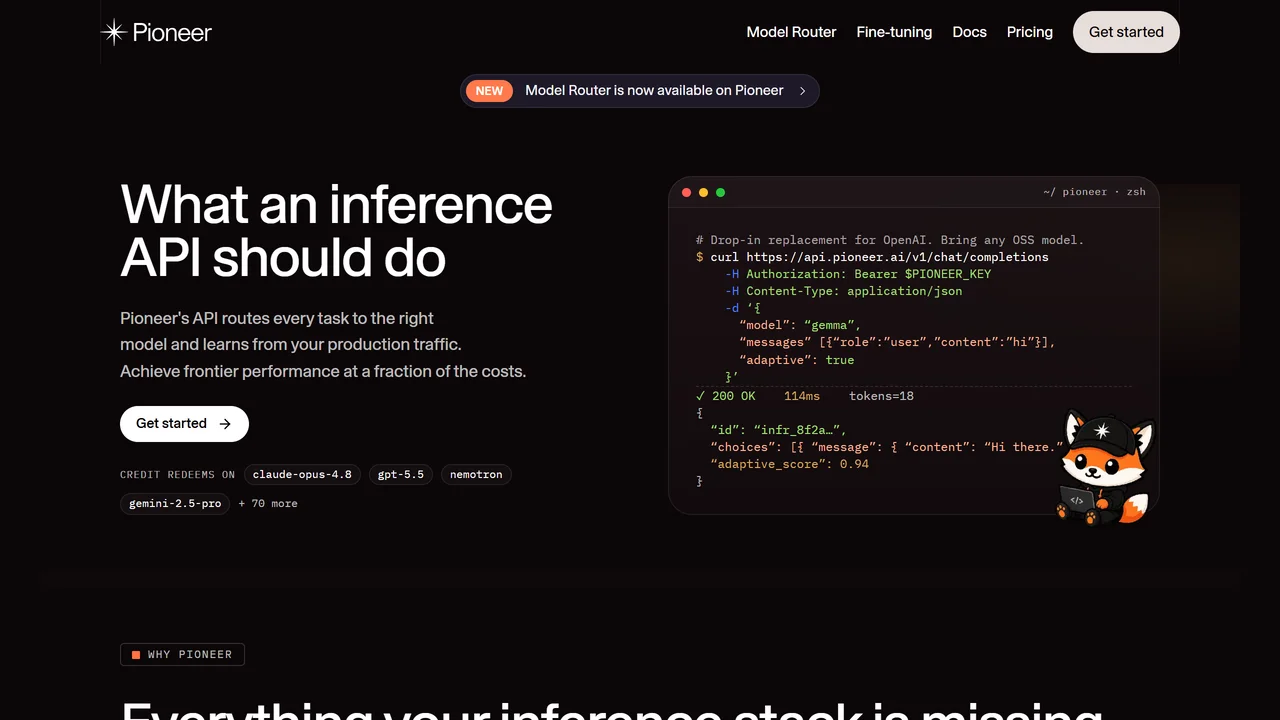Click the "tokens=18" value

coord(881,396)
